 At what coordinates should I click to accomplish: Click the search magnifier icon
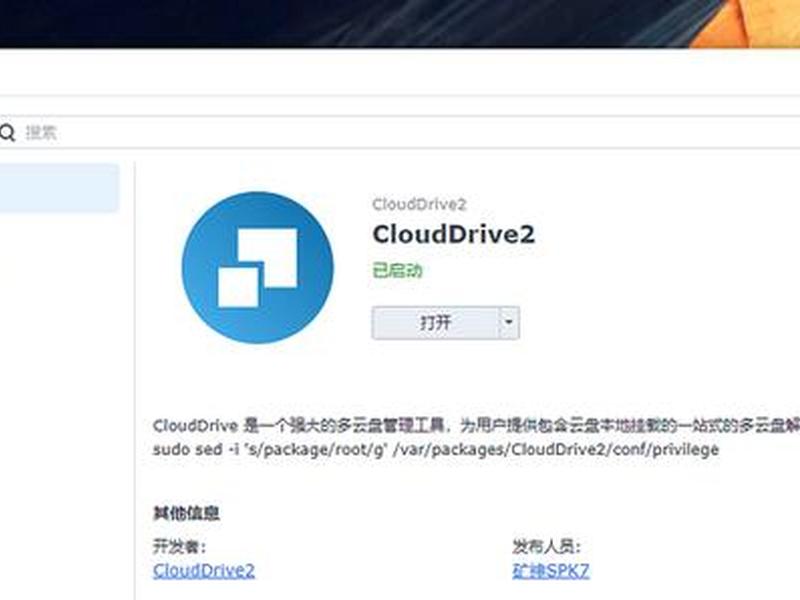pyautogui.click(x=7, y=133)
